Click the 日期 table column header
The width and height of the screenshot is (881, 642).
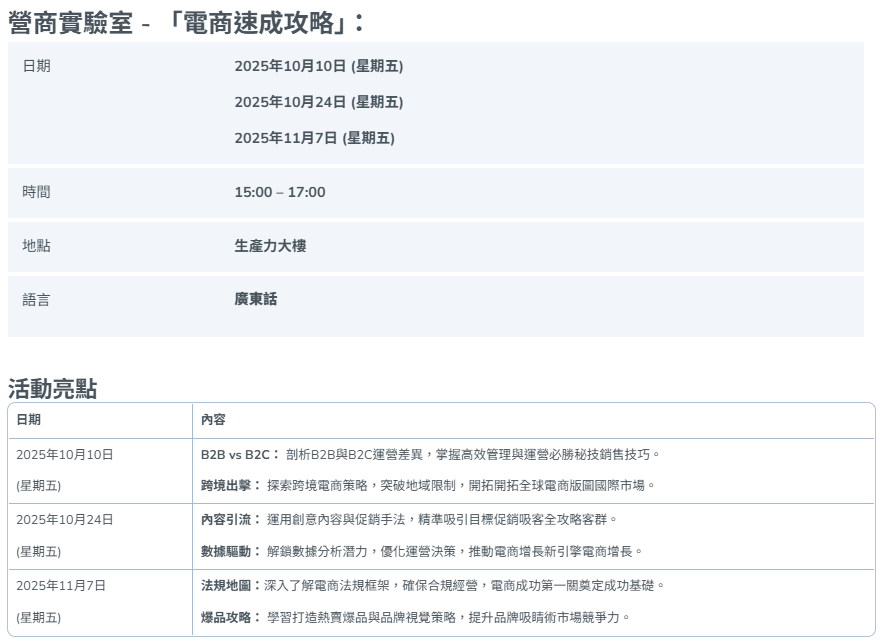coord(29,420)
